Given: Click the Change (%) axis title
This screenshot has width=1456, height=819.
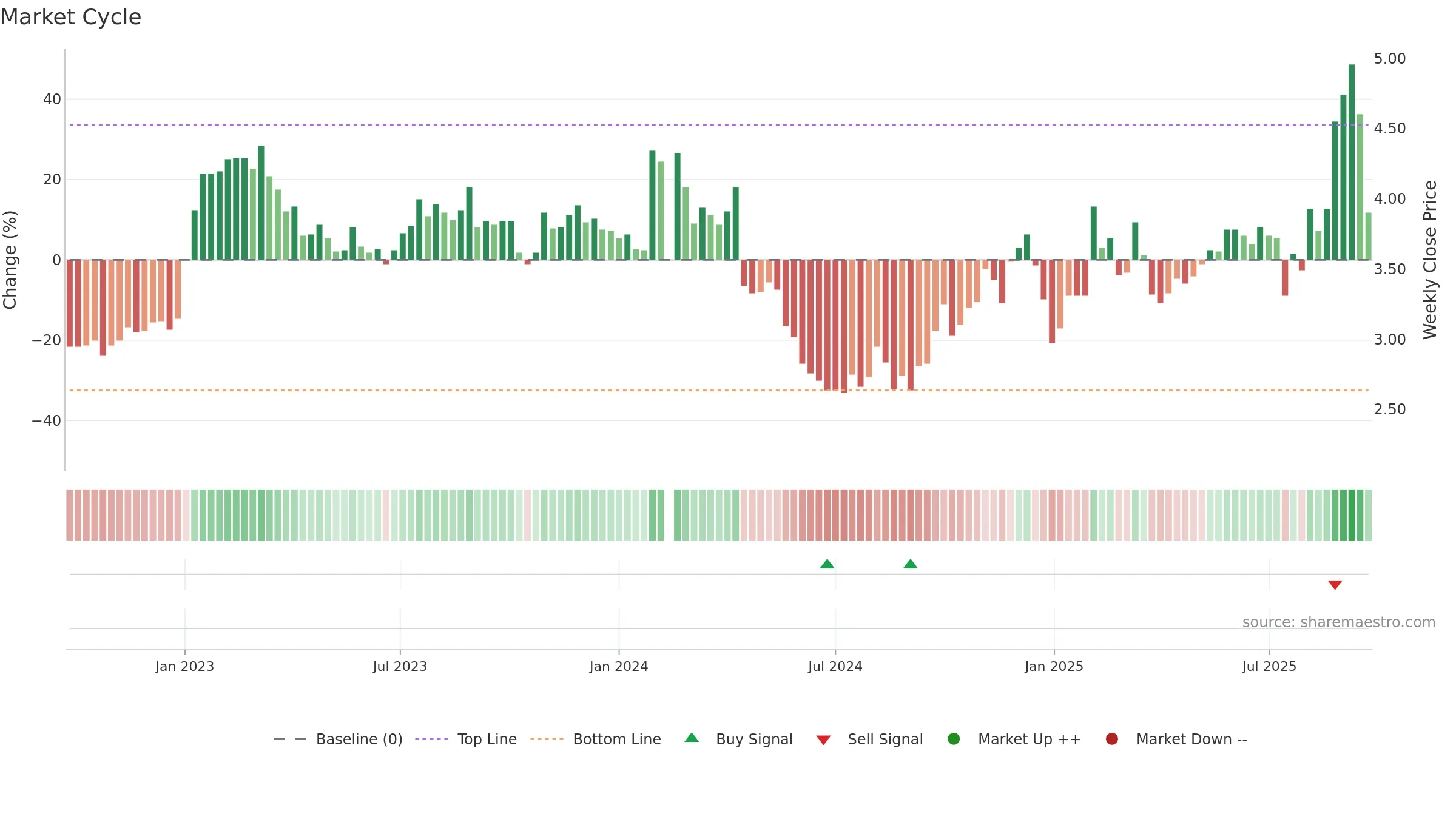Looking at the screenshot, I should click(x=10, y=260).
